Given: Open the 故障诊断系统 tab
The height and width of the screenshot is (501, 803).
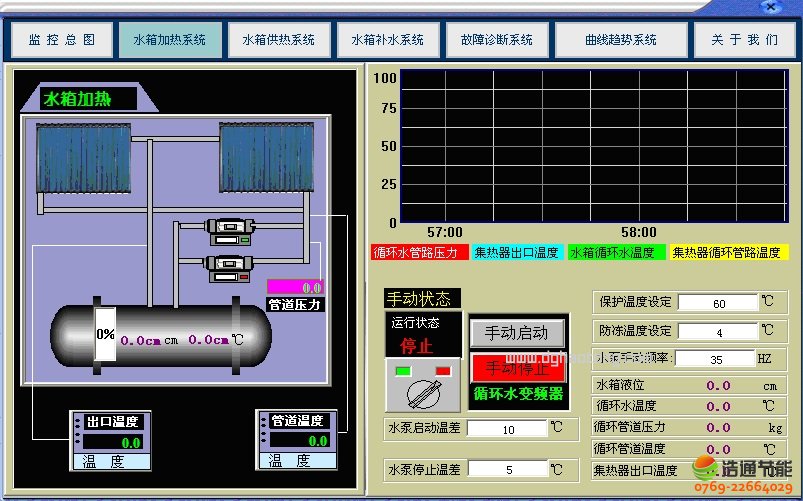Looking at the screenshot, I should 496,40.
